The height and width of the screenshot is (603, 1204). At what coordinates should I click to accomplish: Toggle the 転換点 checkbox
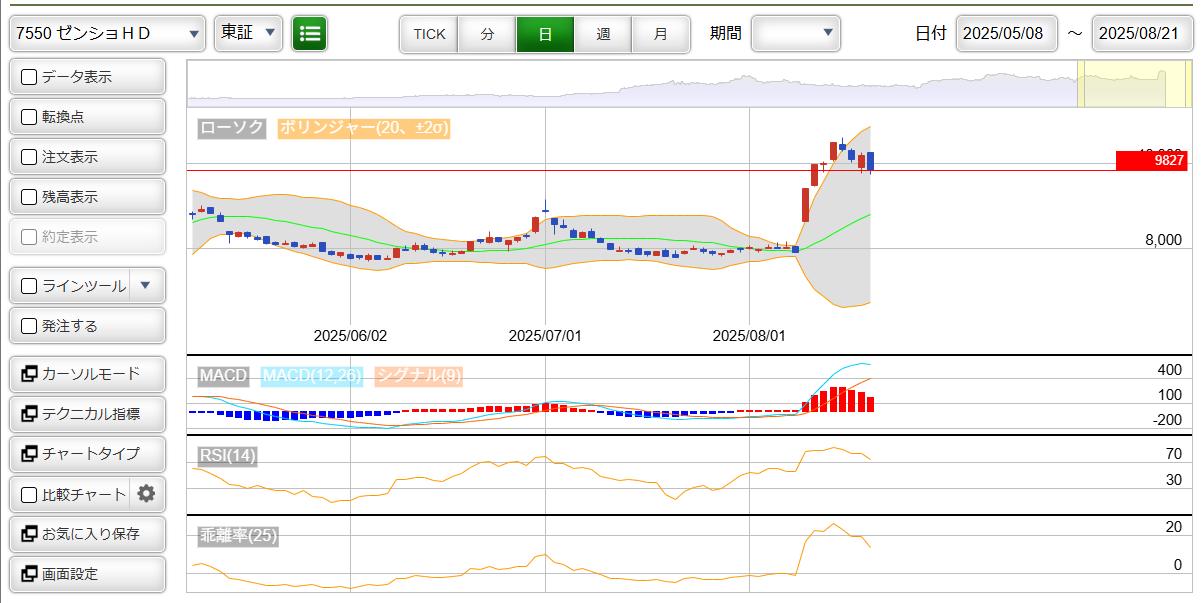[29, 117]
